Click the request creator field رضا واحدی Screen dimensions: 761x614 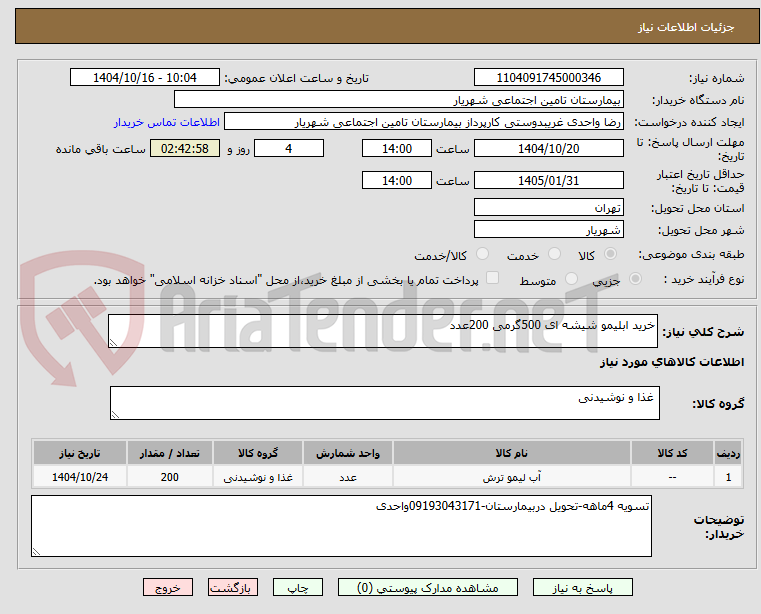pos(424,122)
